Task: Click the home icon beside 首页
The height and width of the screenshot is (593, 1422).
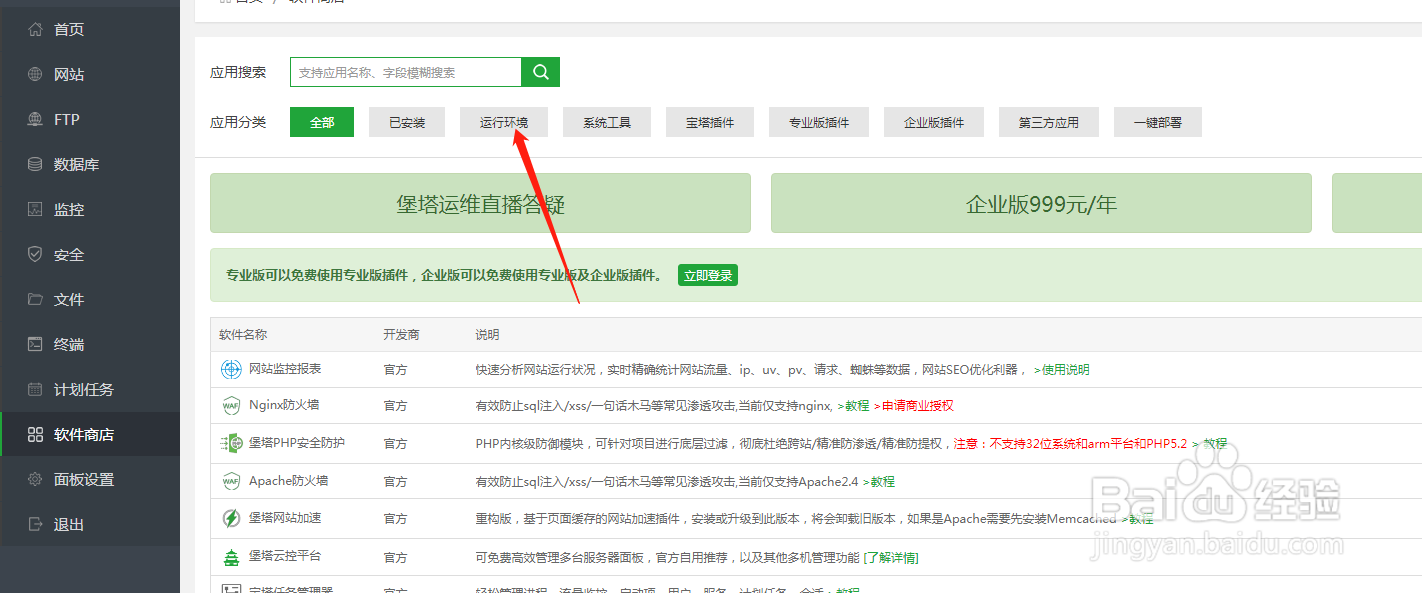Action: click(35, 30)
